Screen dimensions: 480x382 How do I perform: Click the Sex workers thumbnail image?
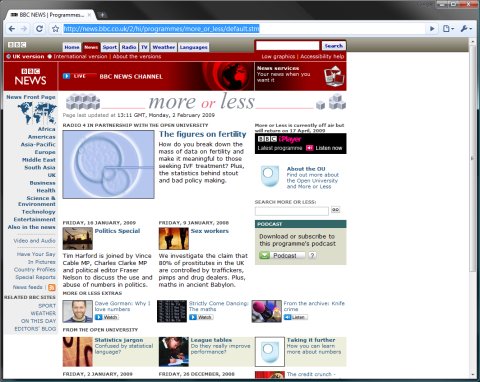point(174,238)
